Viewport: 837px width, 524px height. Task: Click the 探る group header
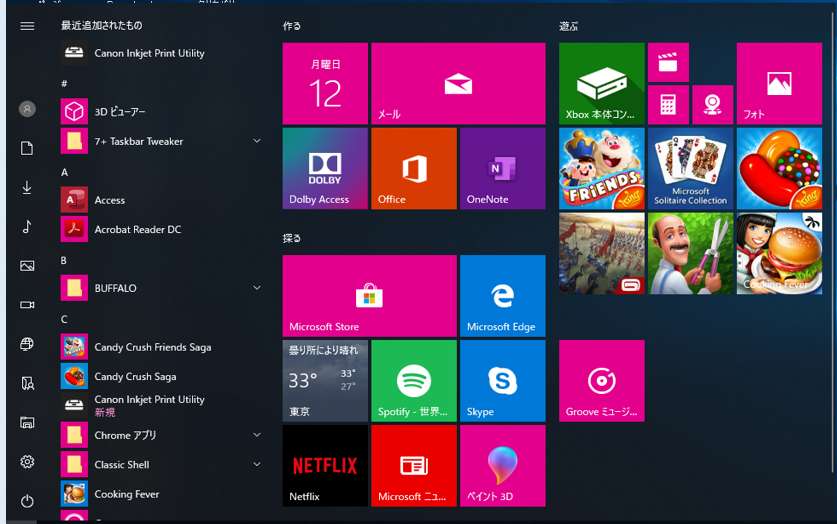pos(292,238)
